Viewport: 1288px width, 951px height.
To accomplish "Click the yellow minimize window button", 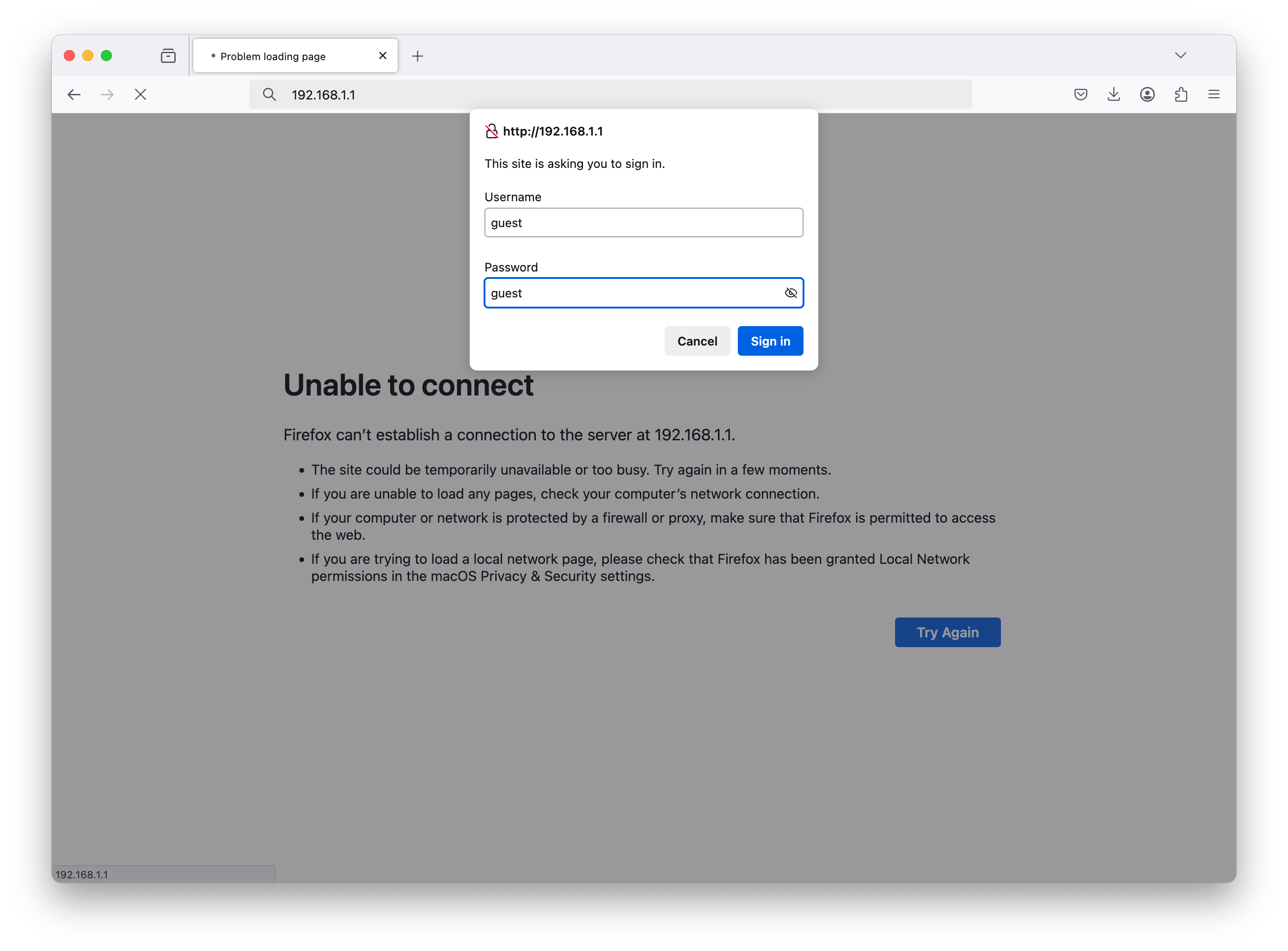I will [x=88, y=56].
